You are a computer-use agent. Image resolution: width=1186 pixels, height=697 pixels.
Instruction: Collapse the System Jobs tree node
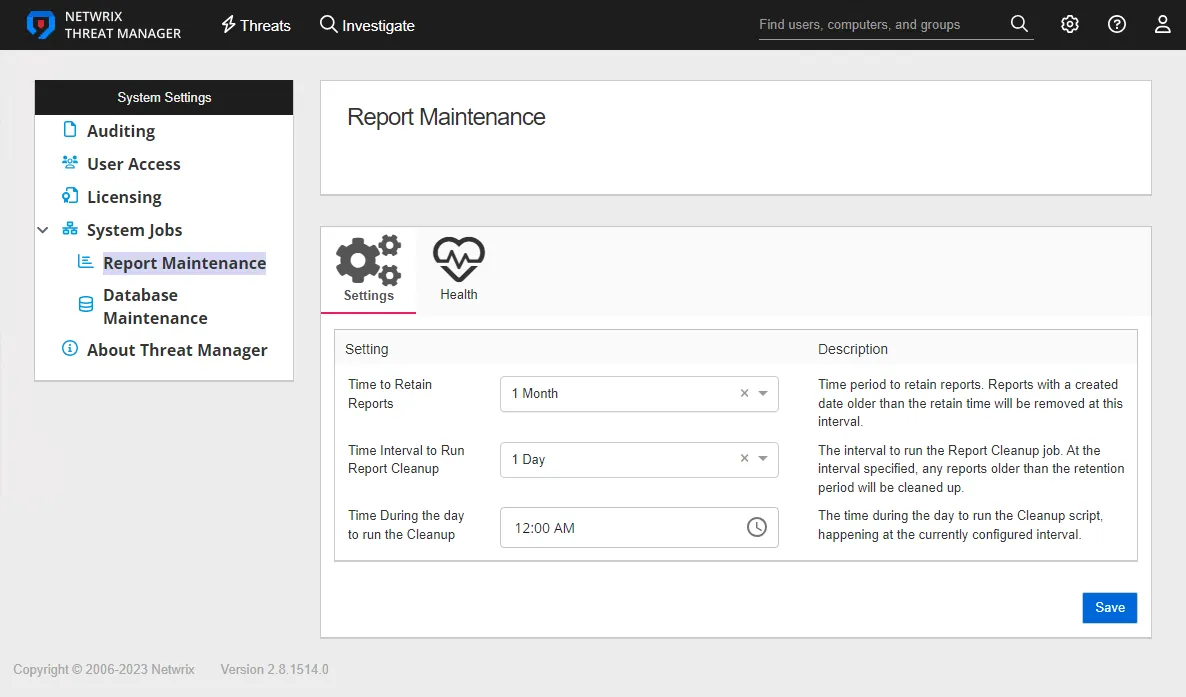click(x=43, y=230)
